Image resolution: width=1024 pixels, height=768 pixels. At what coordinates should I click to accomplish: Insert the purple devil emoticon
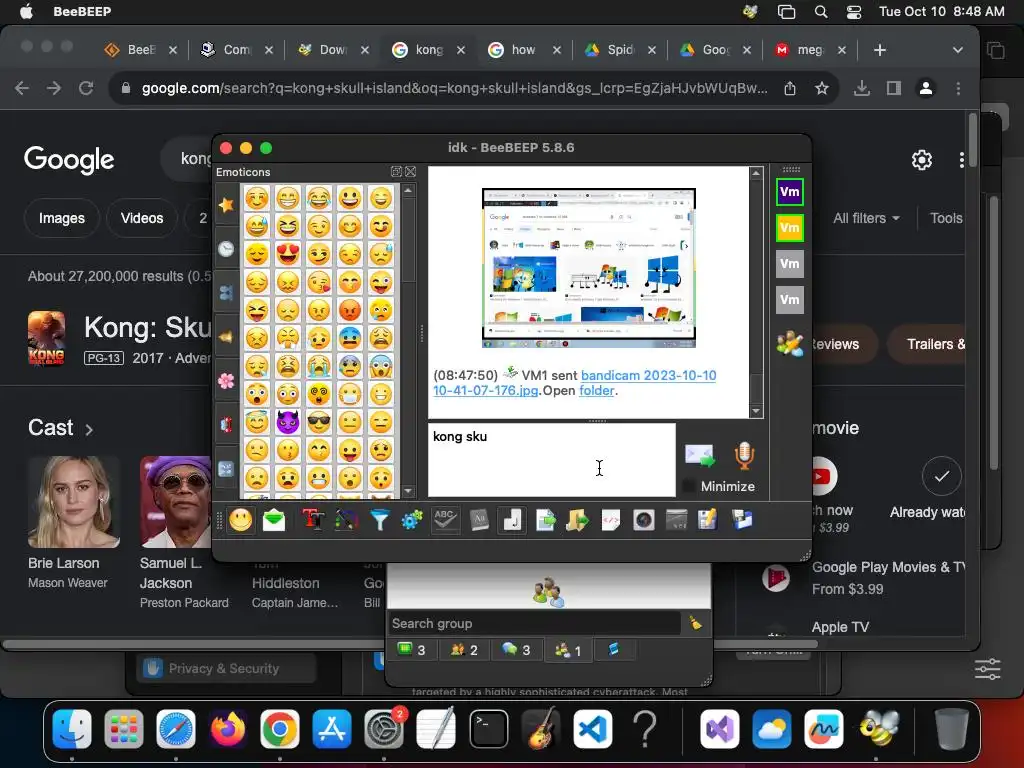(x=287, y=423)
